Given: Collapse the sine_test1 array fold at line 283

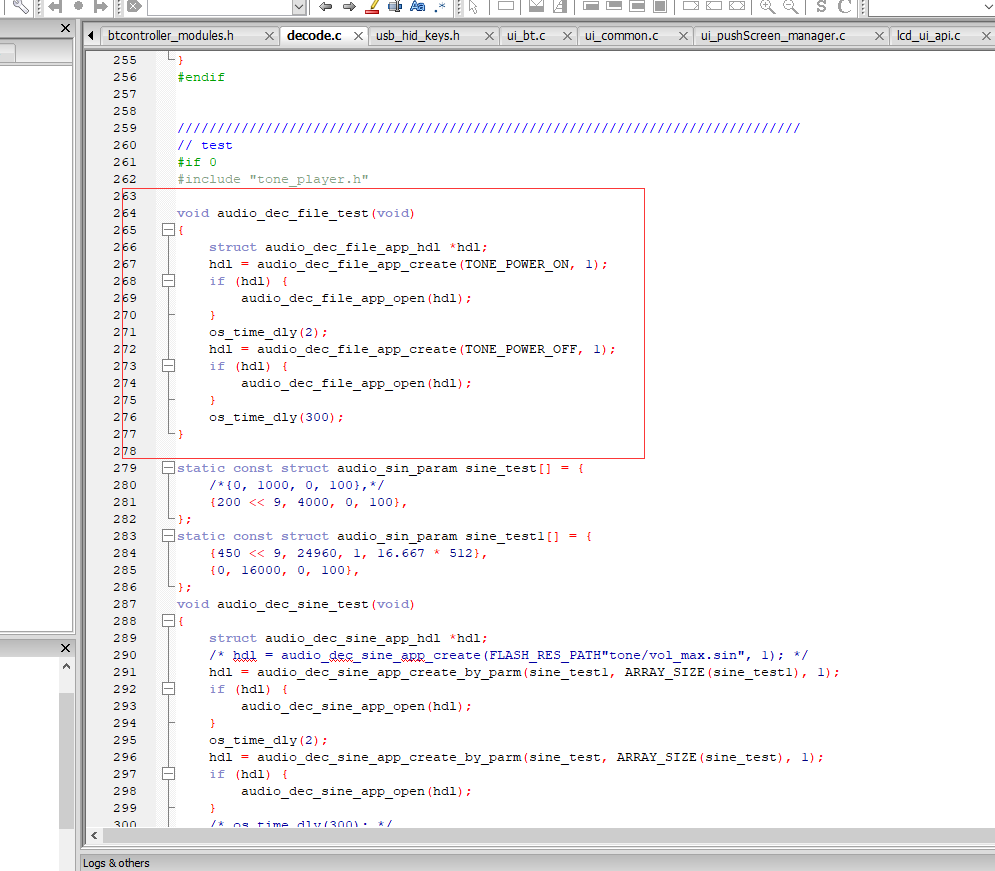Looking at the screenshot, I should [x=168, y=535].
